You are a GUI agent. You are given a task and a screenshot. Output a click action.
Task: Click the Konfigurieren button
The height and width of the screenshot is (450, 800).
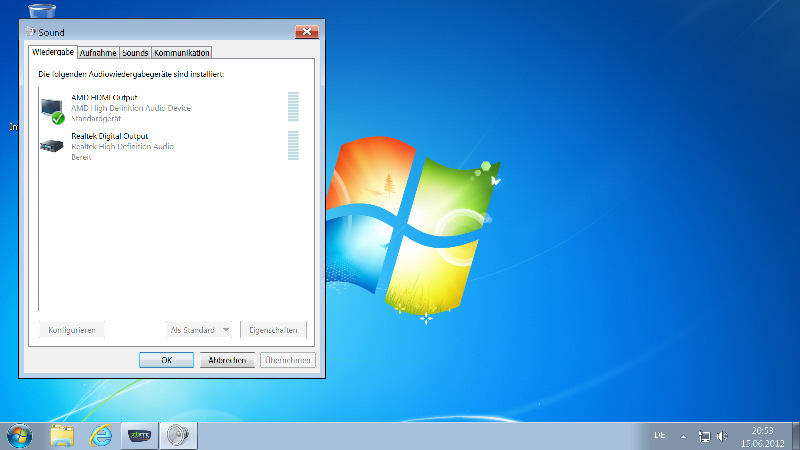(x=71, y=330)
